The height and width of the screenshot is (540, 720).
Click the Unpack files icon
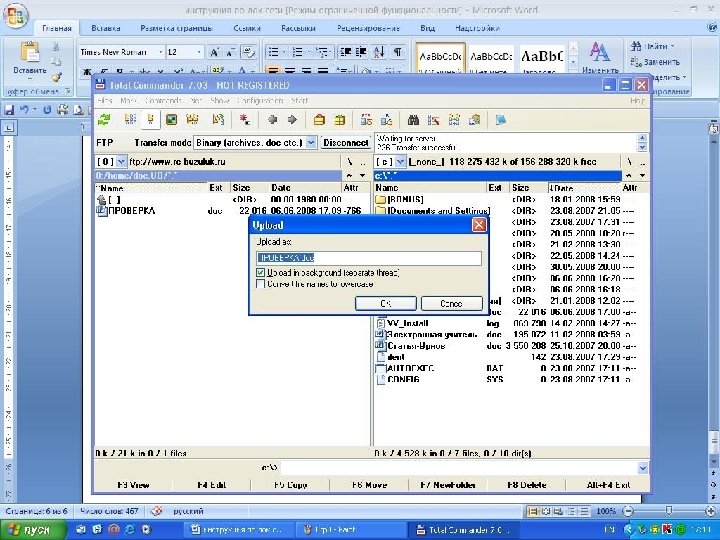pyautogui.click(x=340, y=120)
